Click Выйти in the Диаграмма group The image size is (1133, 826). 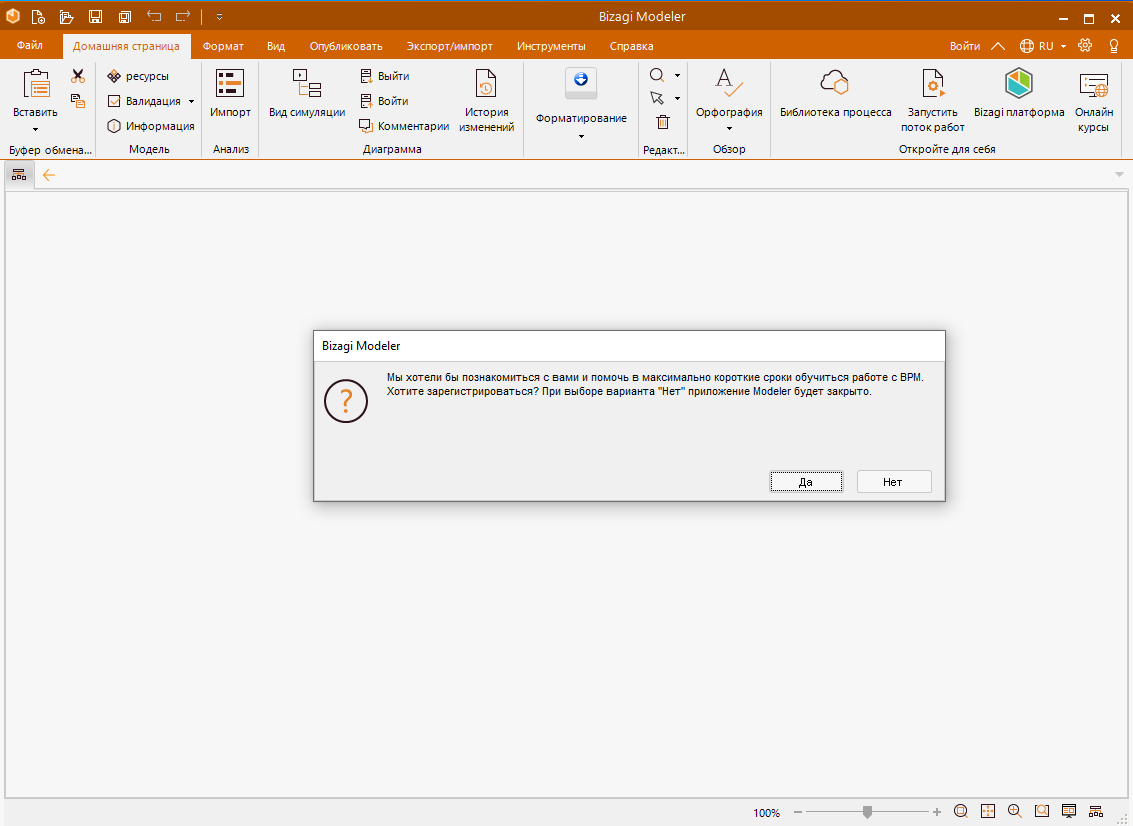coord(384,76)
